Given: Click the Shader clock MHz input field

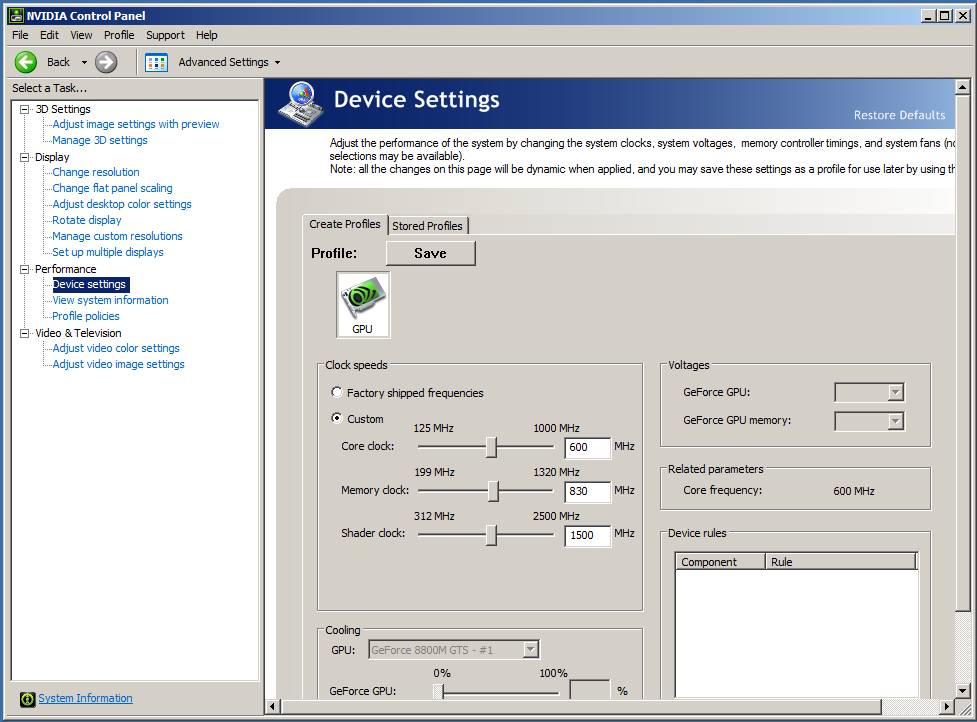Looking at the screenshot, I should point(587,536).
